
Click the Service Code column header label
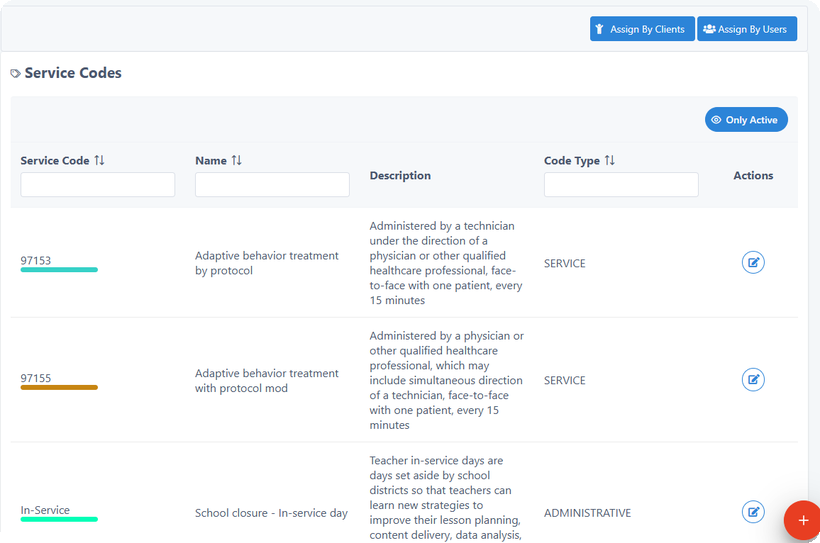click(55, 161)
